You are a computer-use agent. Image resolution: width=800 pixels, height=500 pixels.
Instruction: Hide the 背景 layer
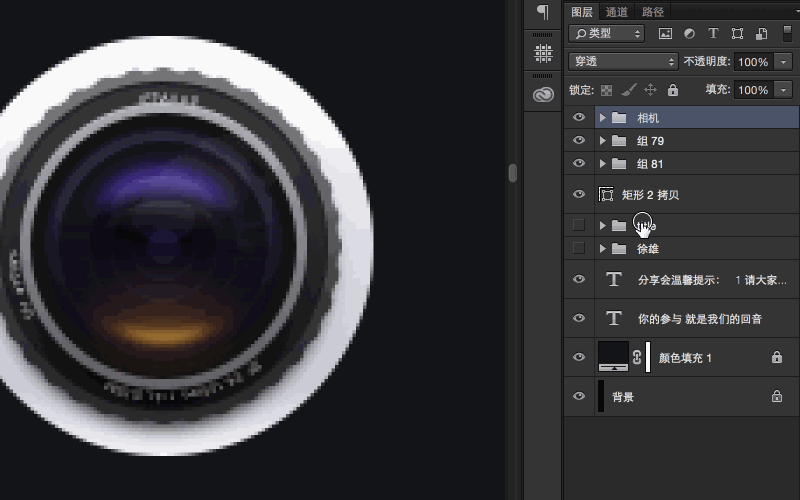[x=578, y=396]
